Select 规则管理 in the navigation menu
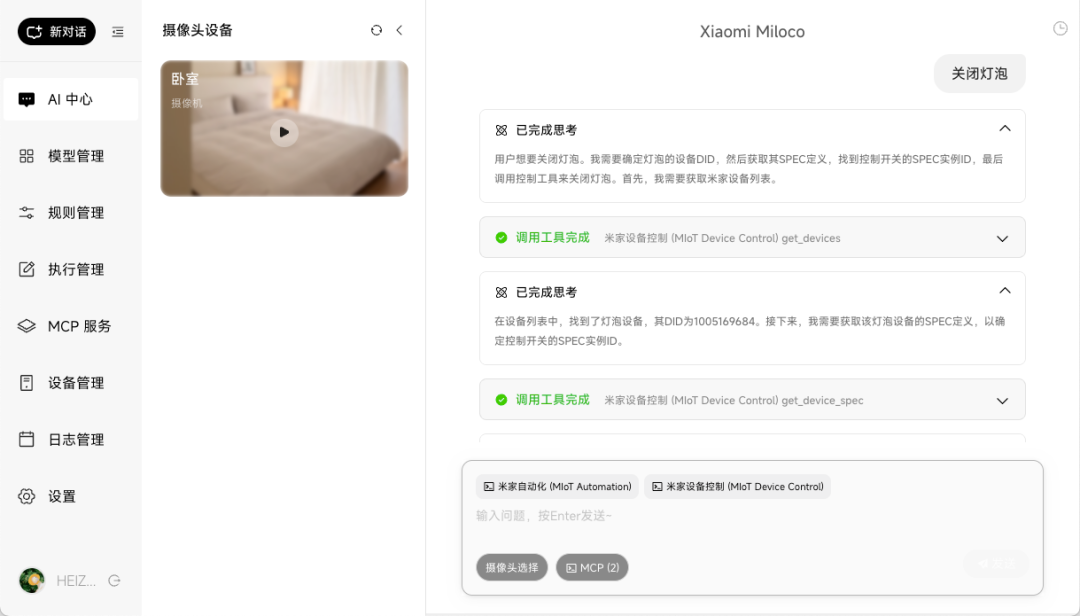The image size is (1080, 616). coord(70,212)
